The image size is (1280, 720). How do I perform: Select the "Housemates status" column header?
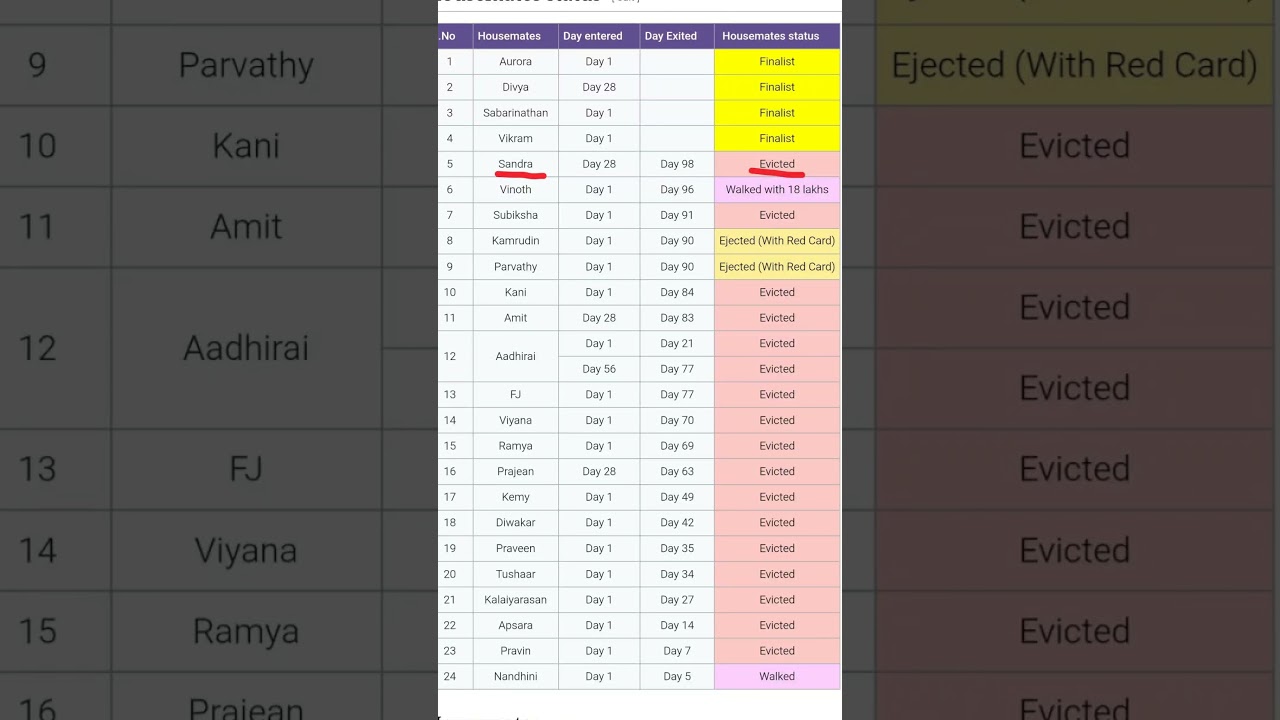776,36
